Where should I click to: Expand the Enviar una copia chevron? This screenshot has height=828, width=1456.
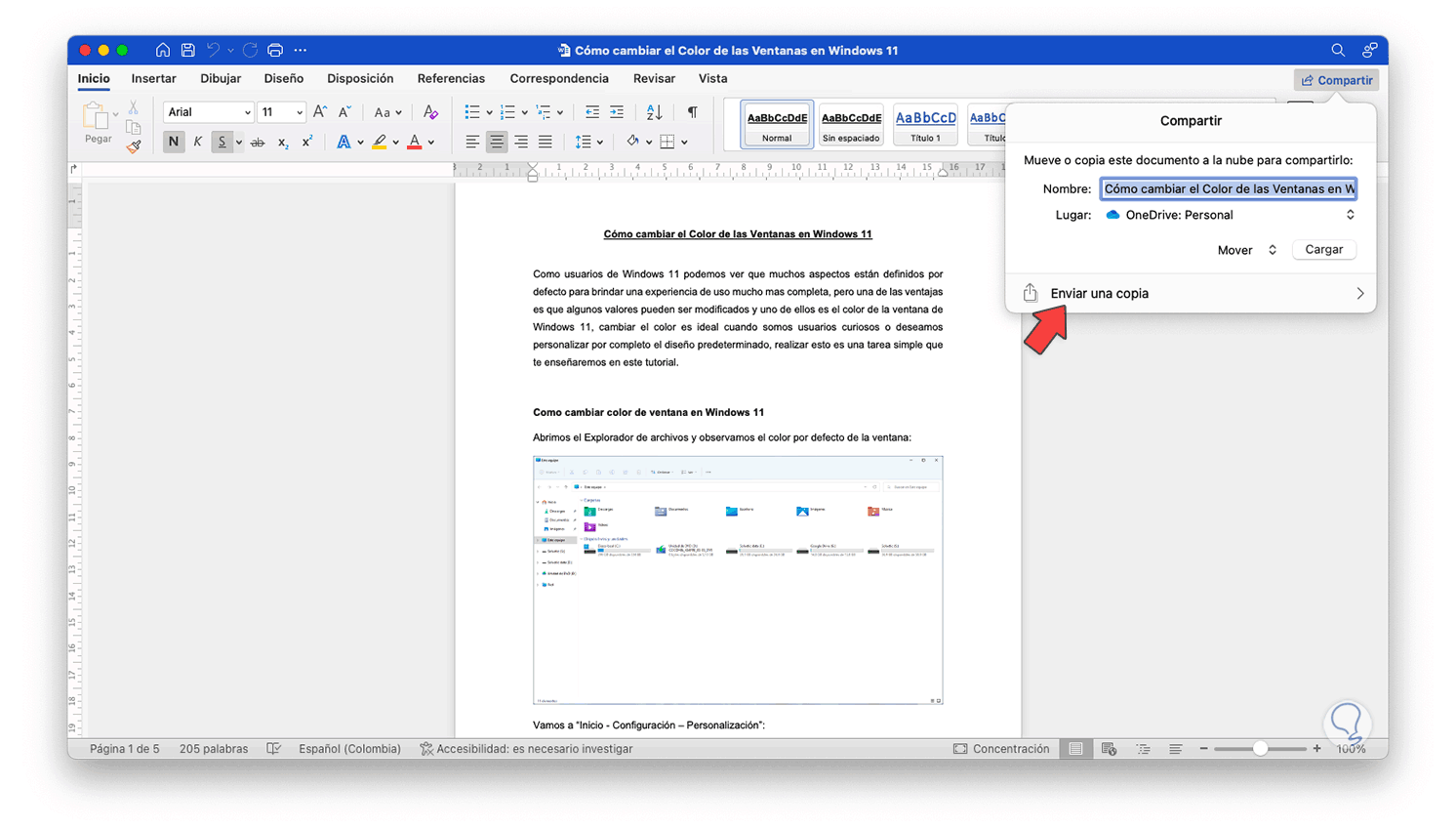[1360, 293]
